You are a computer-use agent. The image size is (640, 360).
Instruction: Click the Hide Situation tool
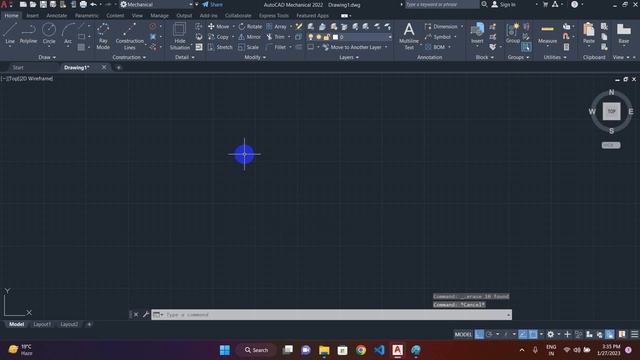pos(180,36)
